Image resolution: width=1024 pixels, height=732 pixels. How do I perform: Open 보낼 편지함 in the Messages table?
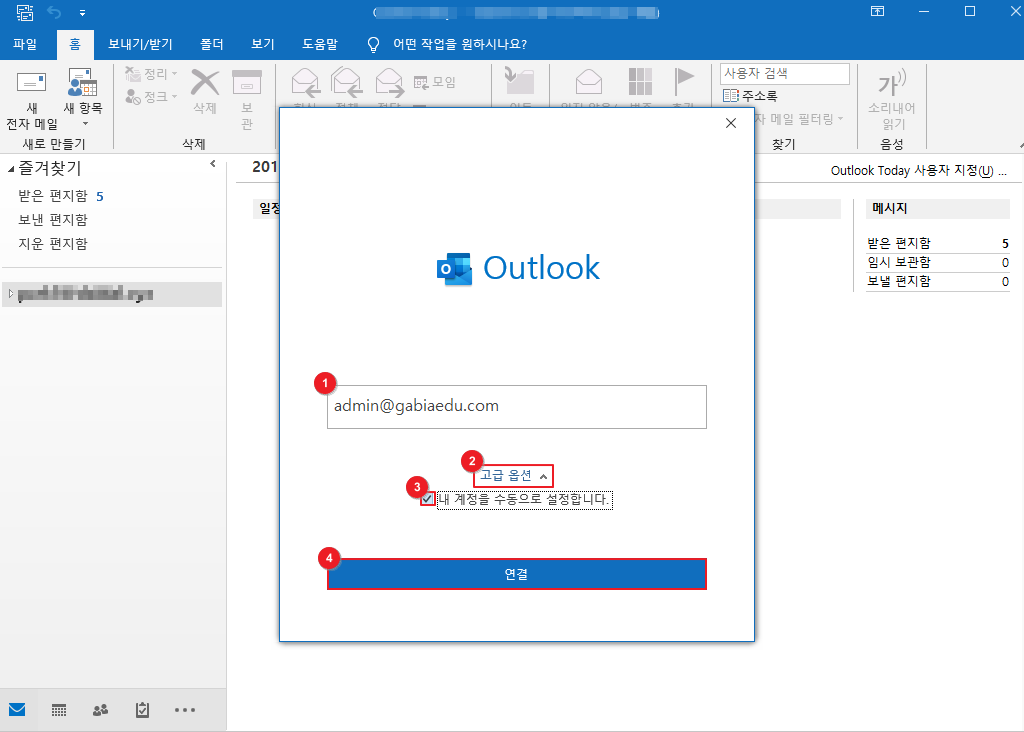point(899,281)
